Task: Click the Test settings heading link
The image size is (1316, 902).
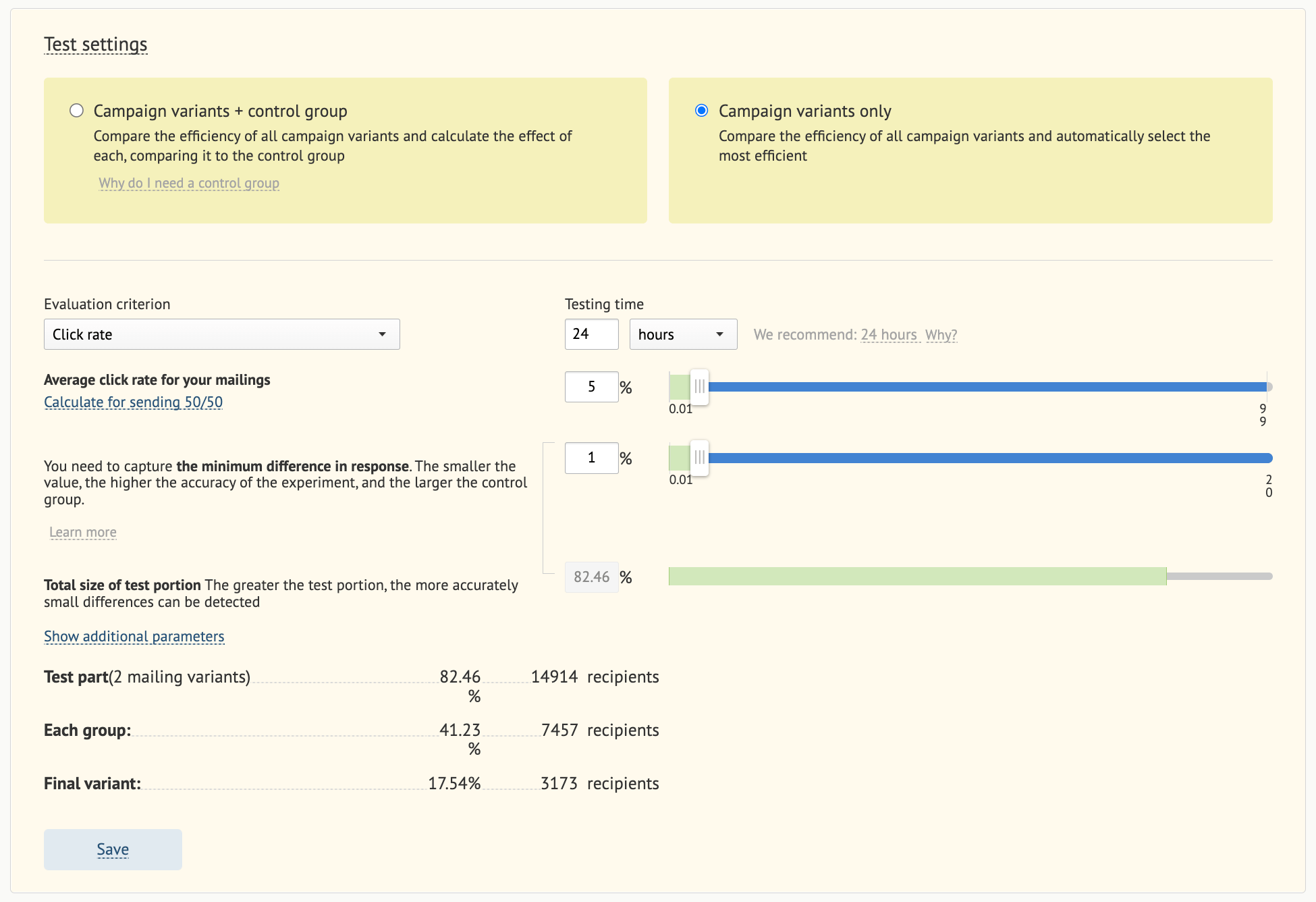Action: click(x=95, y=45)
